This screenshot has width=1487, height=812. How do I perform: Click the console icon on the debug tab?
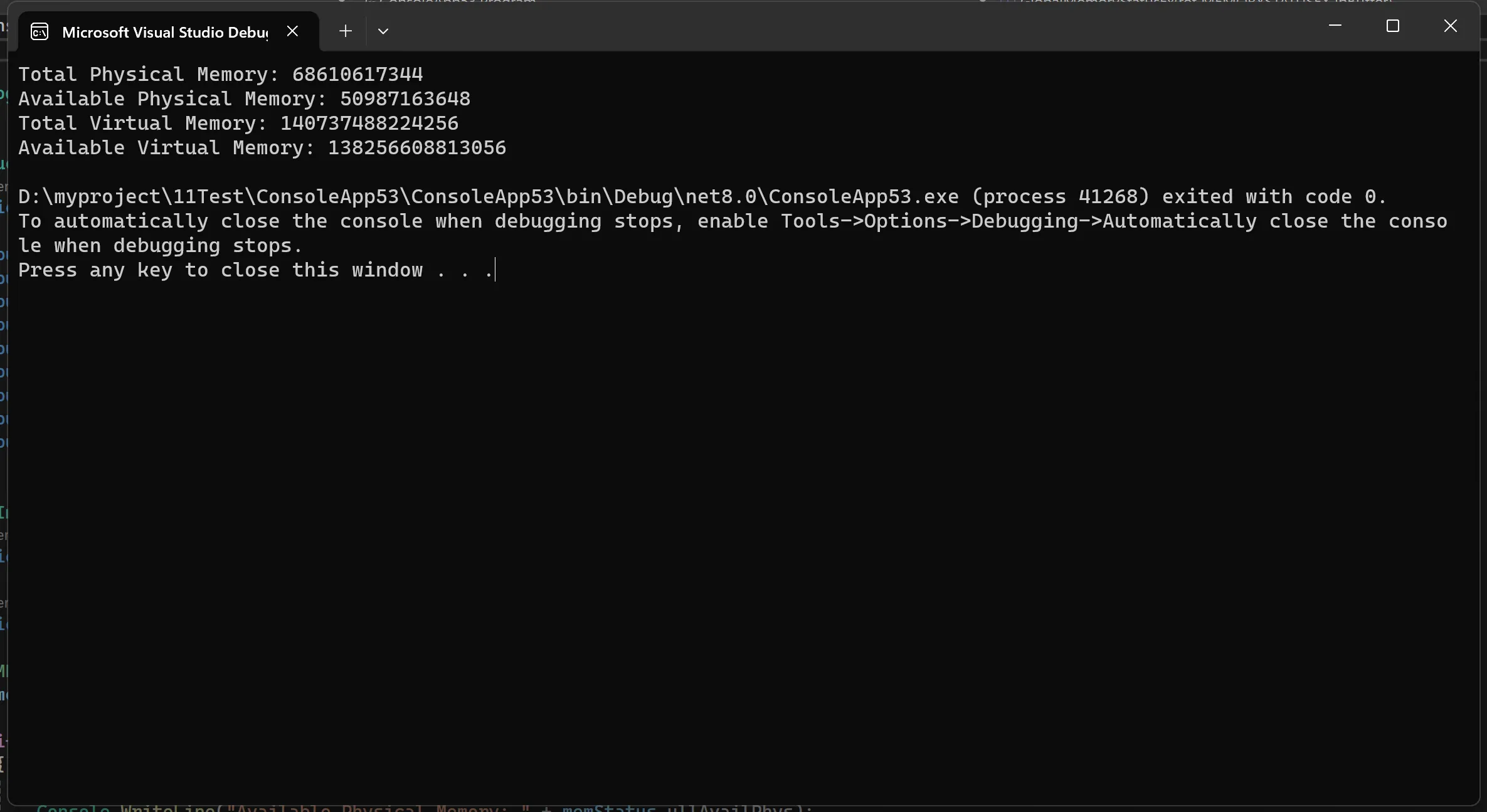40,31
